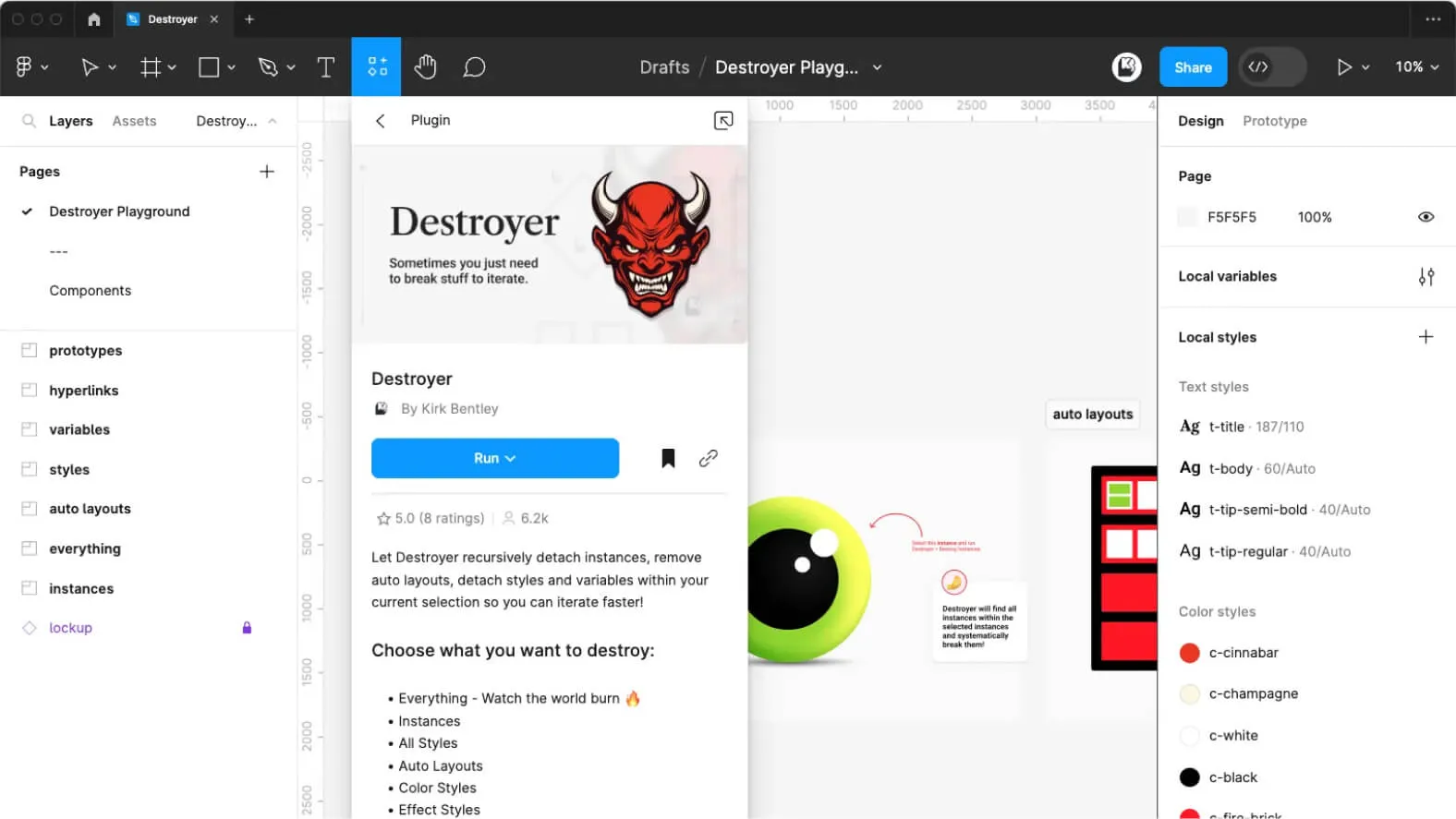
Task: Toggle page background visibility eye
Action: 1426,217
